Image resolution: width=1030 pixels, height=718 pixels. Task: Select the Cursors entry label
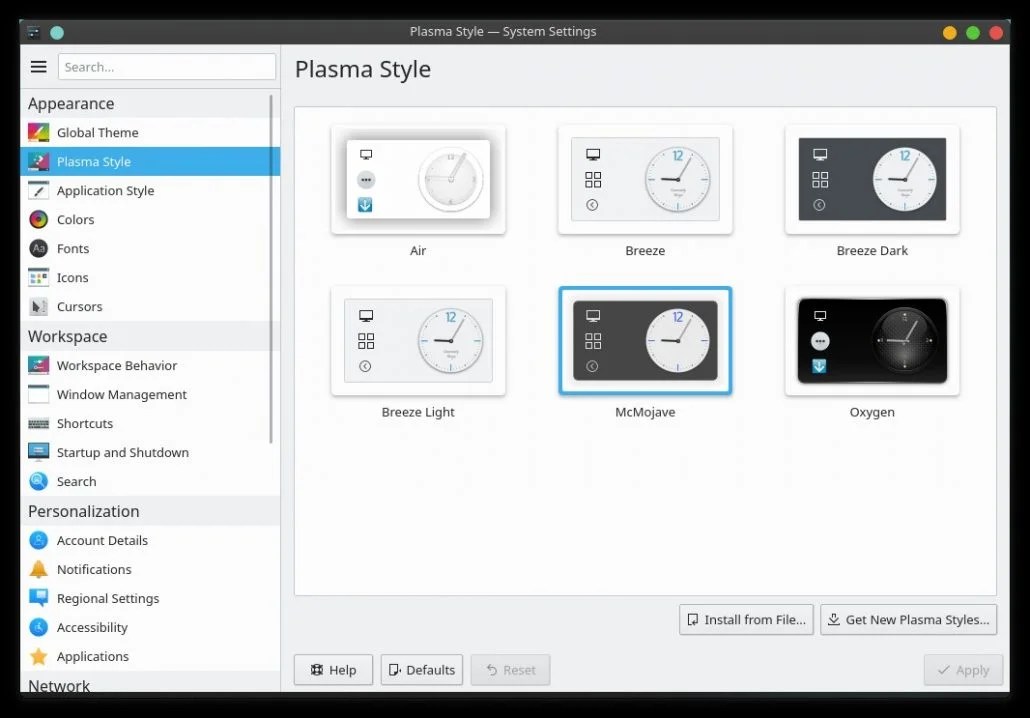(79, 307)
